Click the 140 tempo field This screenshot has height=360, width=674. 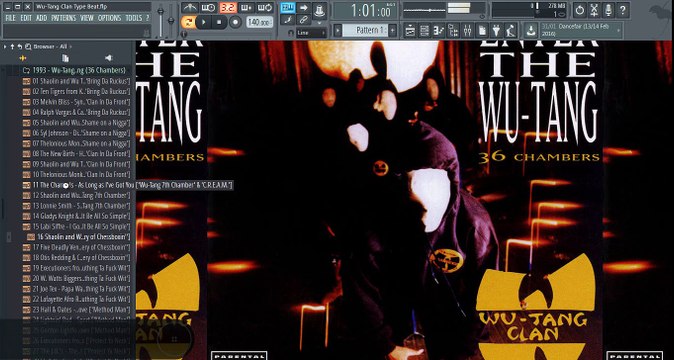(260, 22)
